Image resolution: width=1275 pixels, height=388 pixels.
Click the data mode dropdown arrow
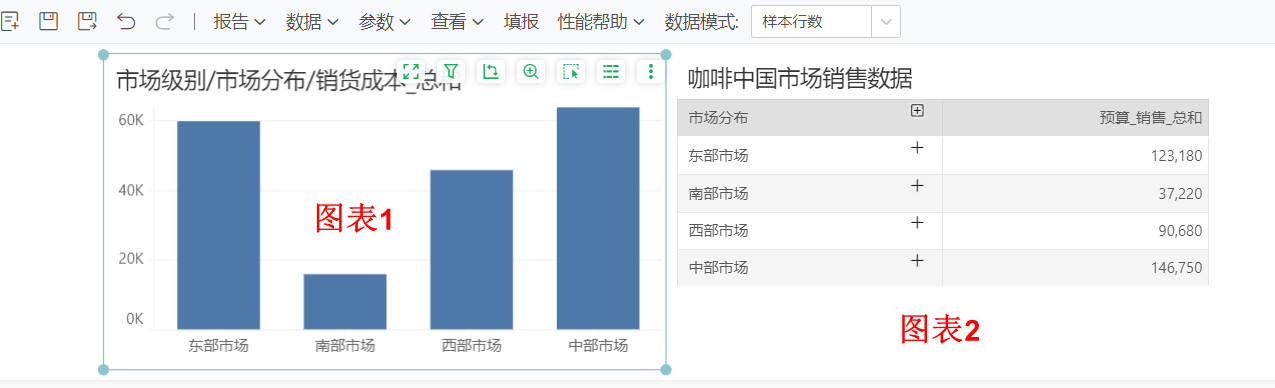[886, 21]
